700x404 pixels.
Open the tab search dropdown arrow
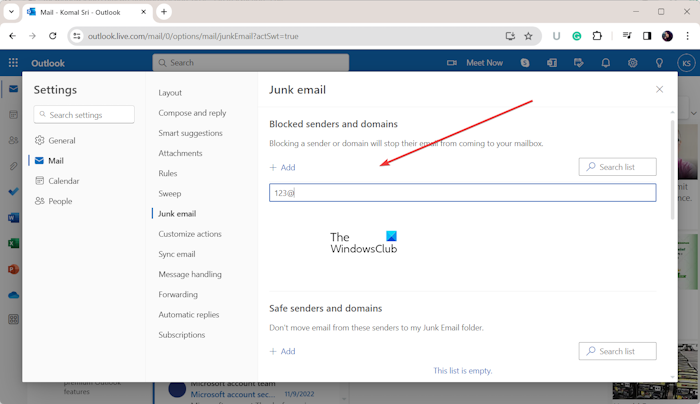click(11, 12)
